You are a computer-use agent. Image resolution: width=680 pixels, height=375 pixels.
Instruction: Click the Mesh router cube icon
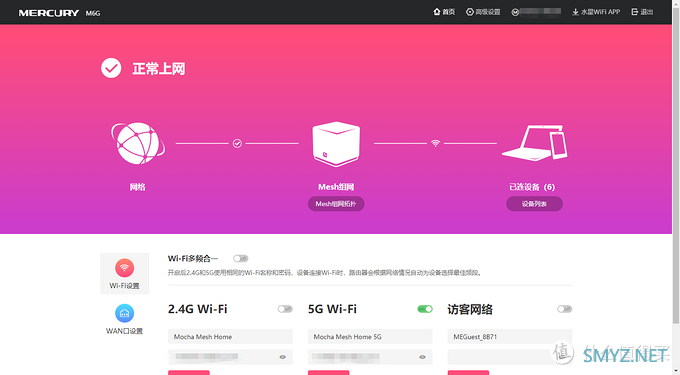pyautogui.click(x=336, y=144)
